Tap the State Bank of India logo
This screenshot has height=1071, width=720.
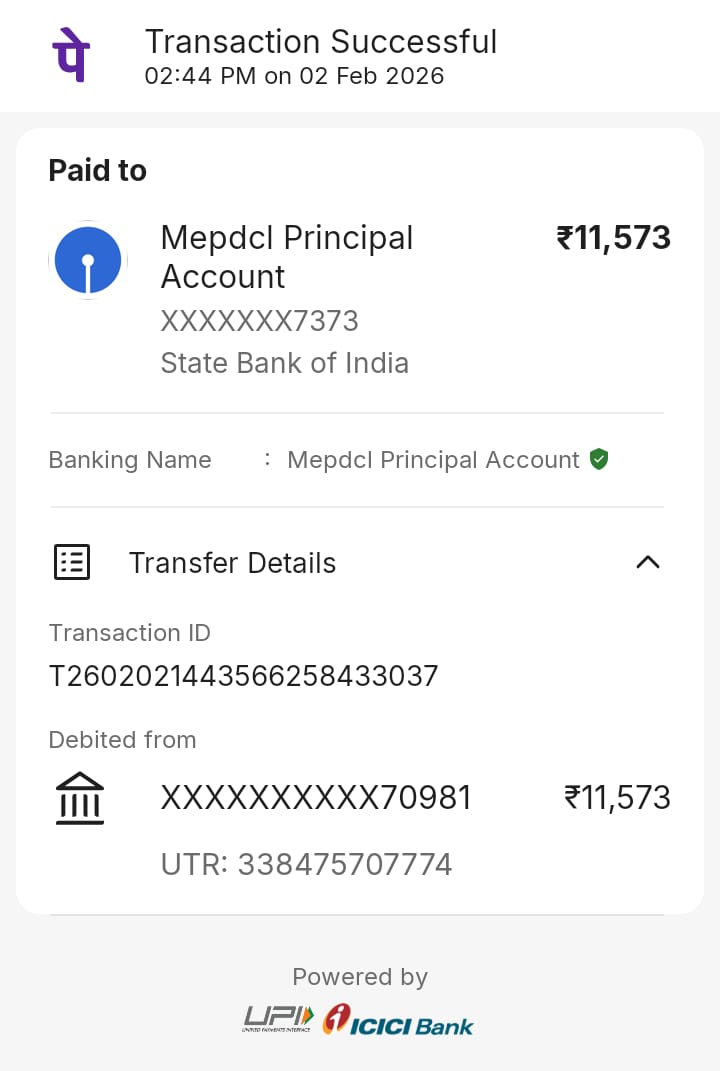[88, 260]
